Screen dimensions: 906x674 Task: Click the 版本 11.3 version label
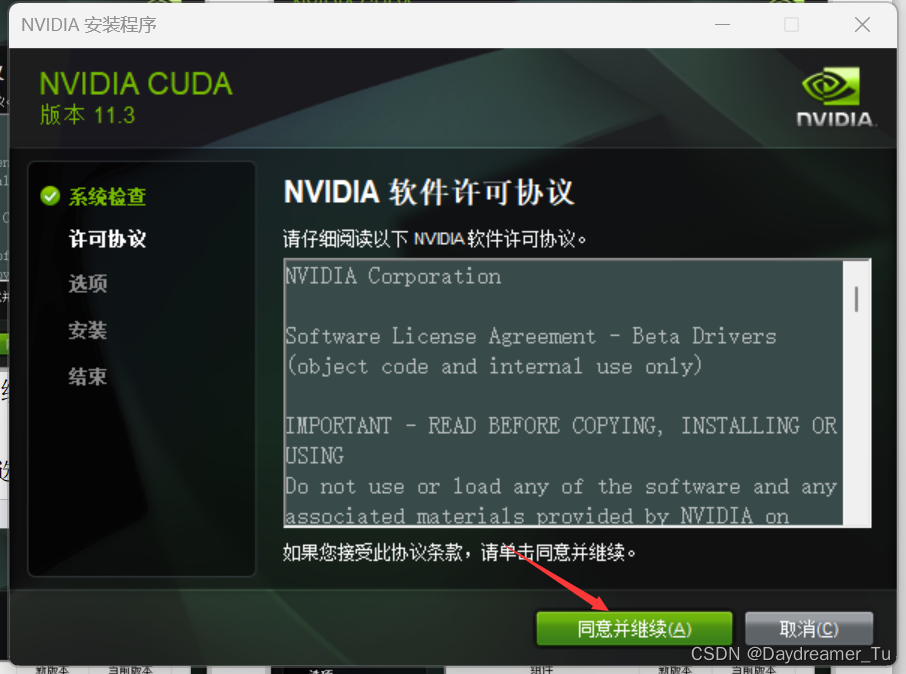(87, 115)
